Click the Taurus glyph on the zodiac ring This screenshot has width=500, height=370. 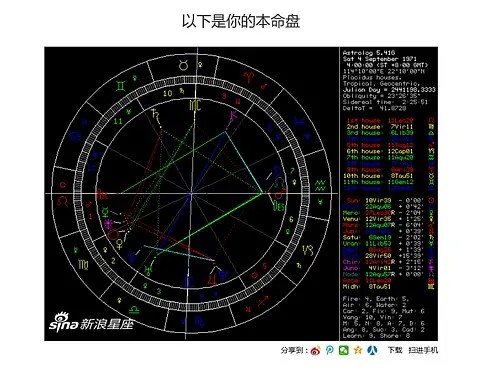coord(183,65)
